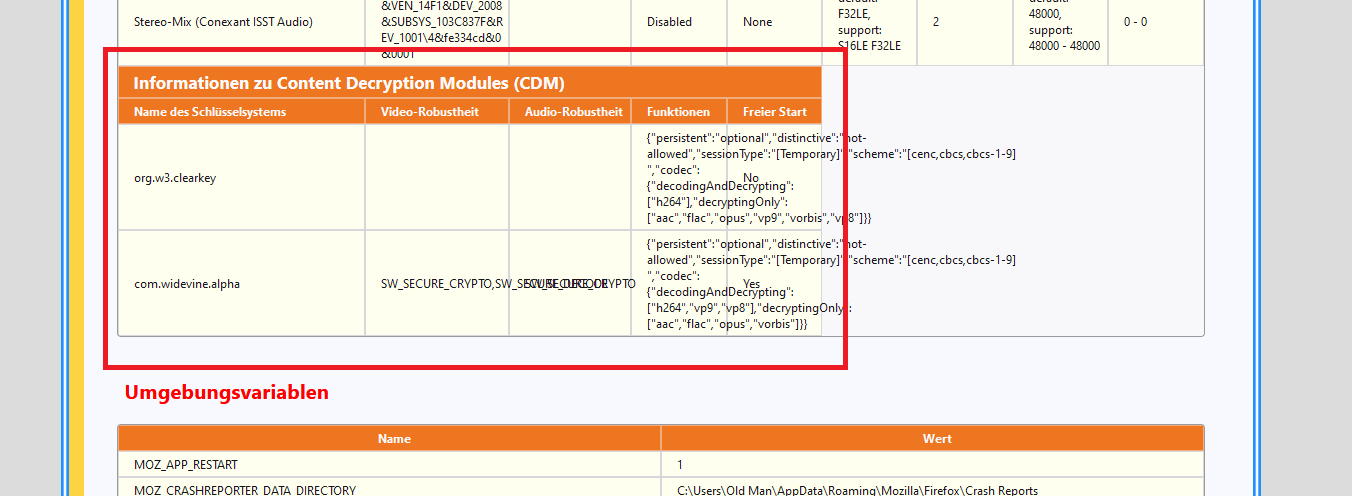Screen dimensions: 1352x496
Task: Click the "None" cell in Stereo-Mix row
Action: click(x=757, y=22)
